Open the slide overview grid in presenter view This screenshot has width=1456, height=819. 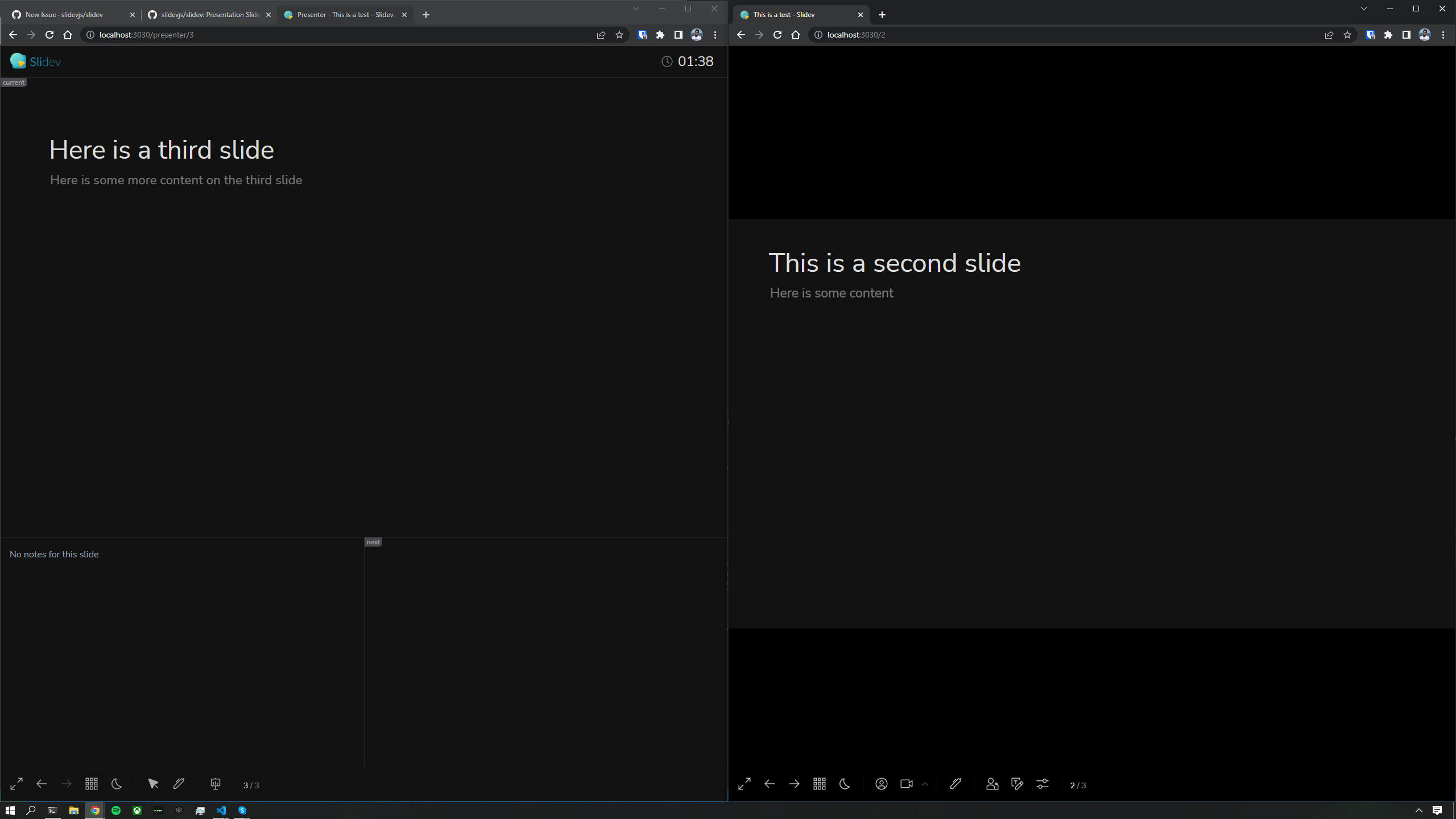click(x=91, y=784)
